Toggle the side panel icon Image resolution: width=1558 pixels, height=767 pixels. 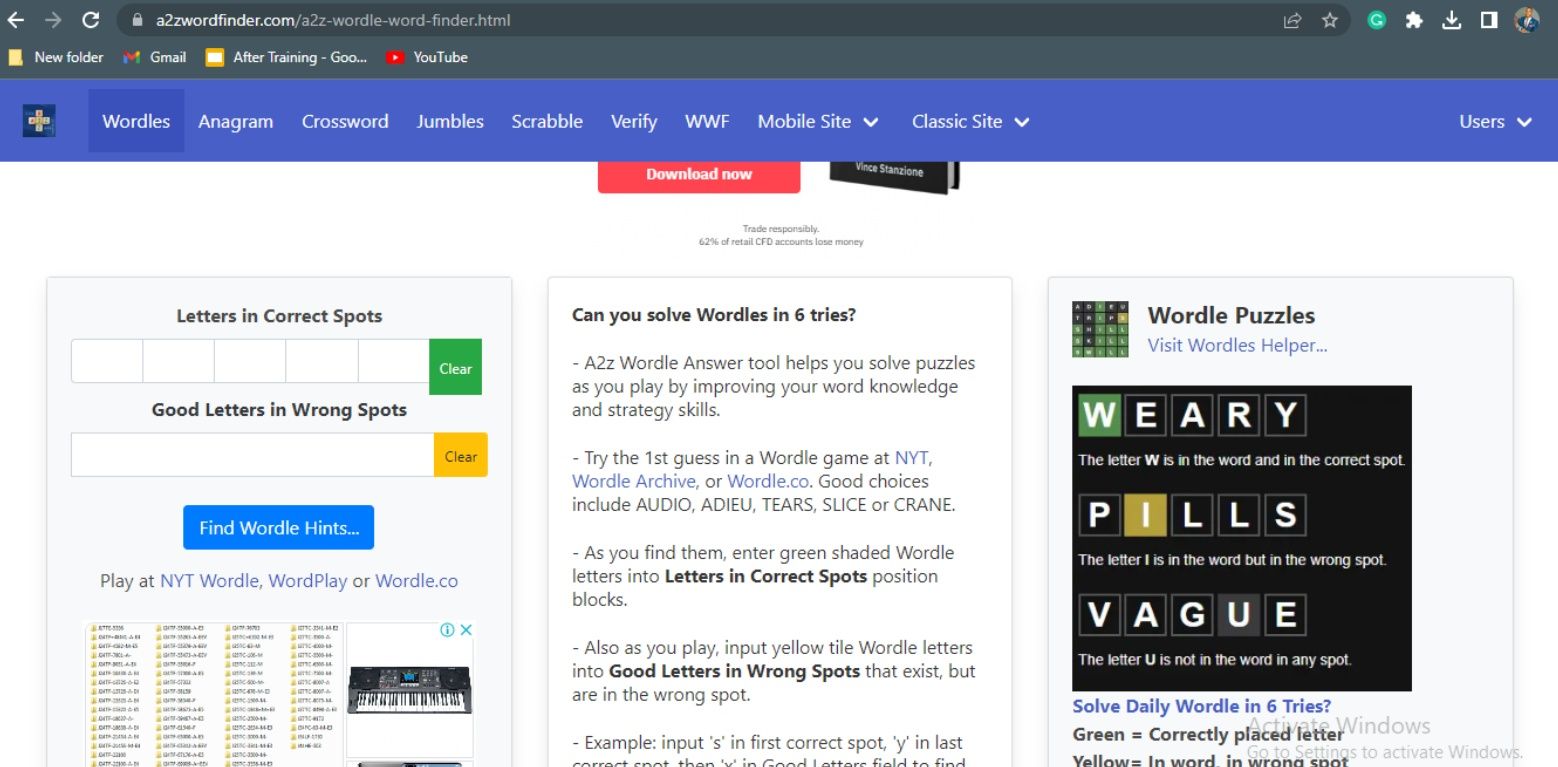point(1489,20)
